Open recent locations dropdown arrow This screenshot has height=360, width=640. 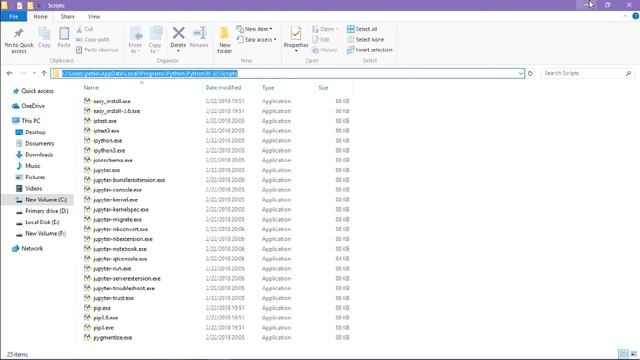pos(34,73)
